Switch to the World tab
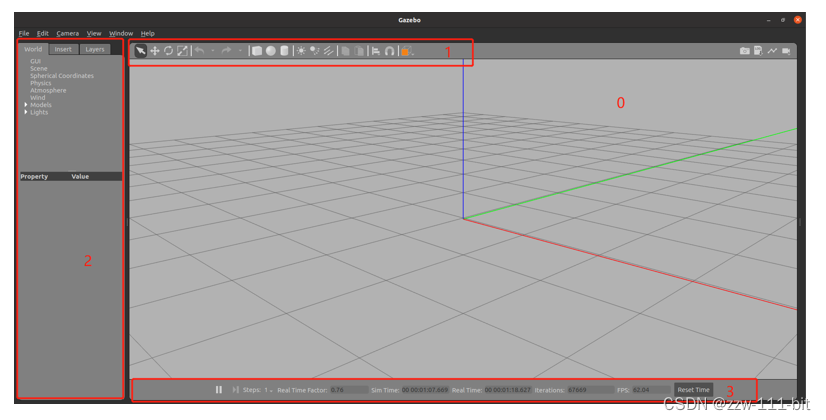Viewport: 826px width, 420px height. pos(33,49)
